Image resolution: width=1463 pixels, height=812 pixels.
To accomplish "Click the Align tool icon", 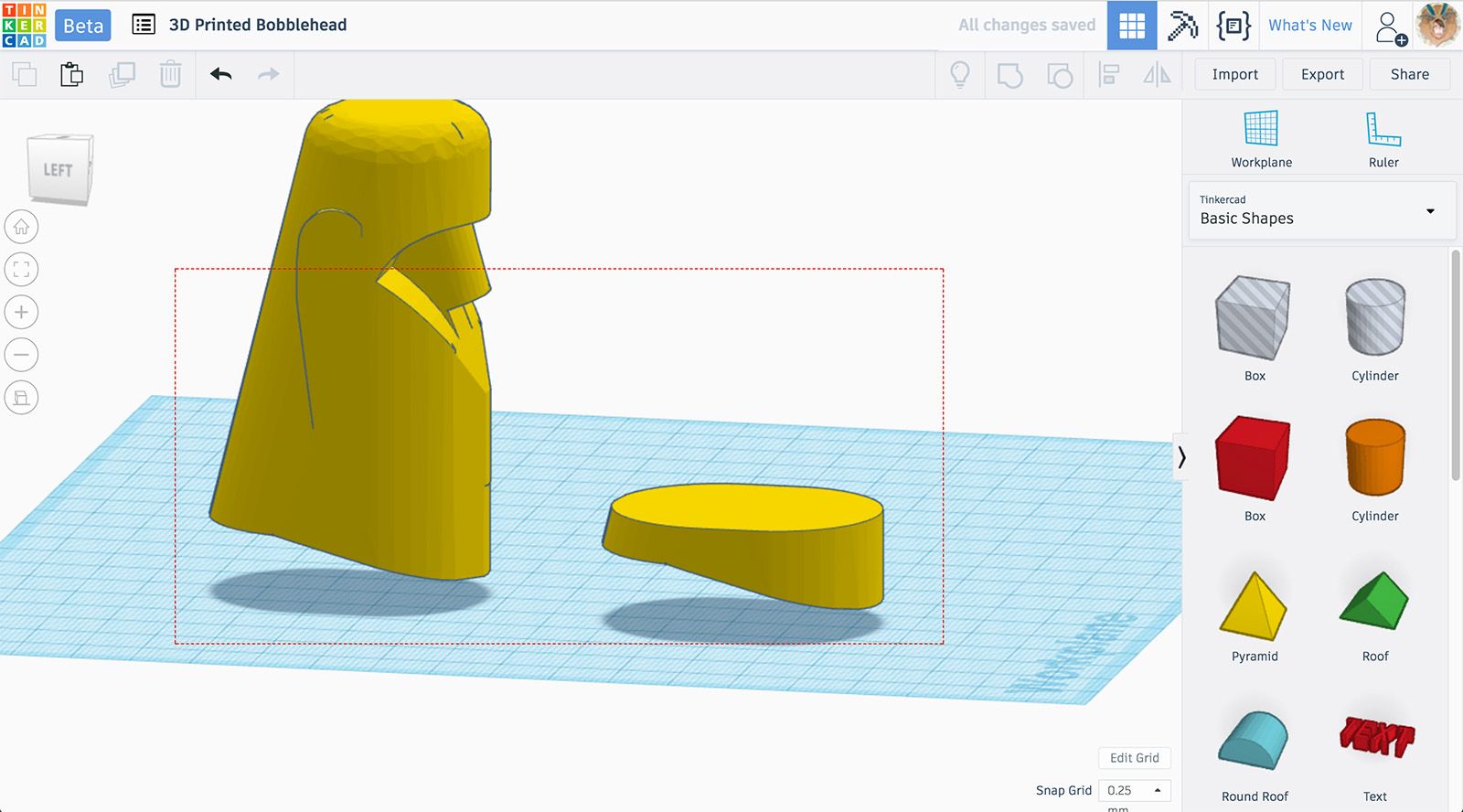I will tap(1109, 74).
